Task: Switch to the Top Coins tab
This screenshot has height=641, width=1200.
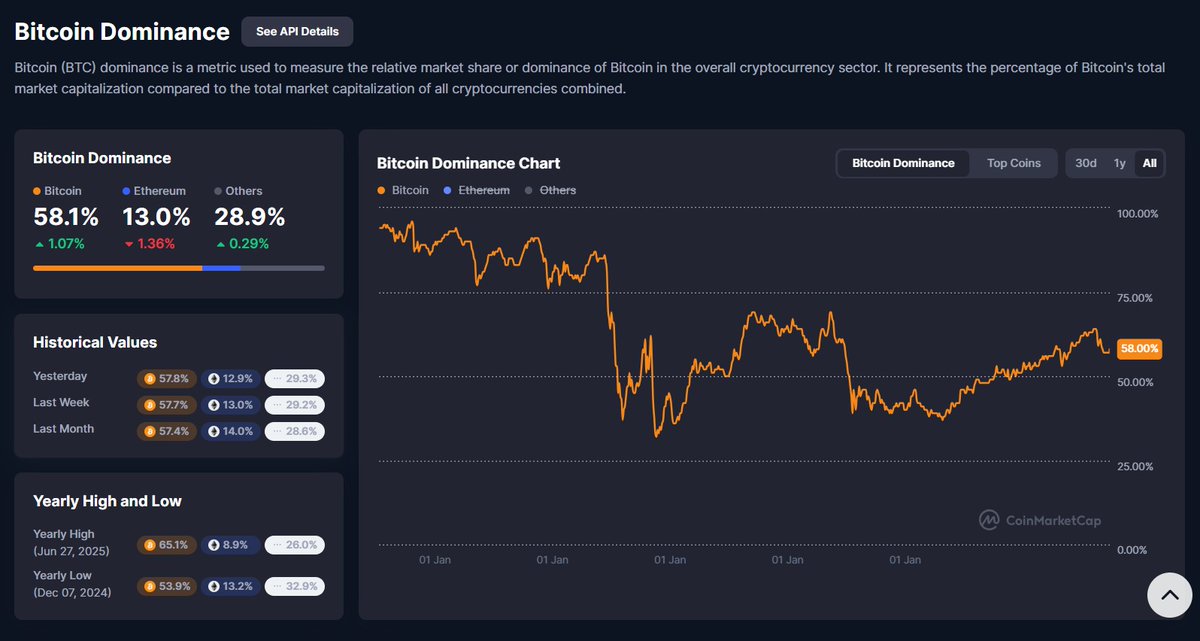Action: 1014,163
